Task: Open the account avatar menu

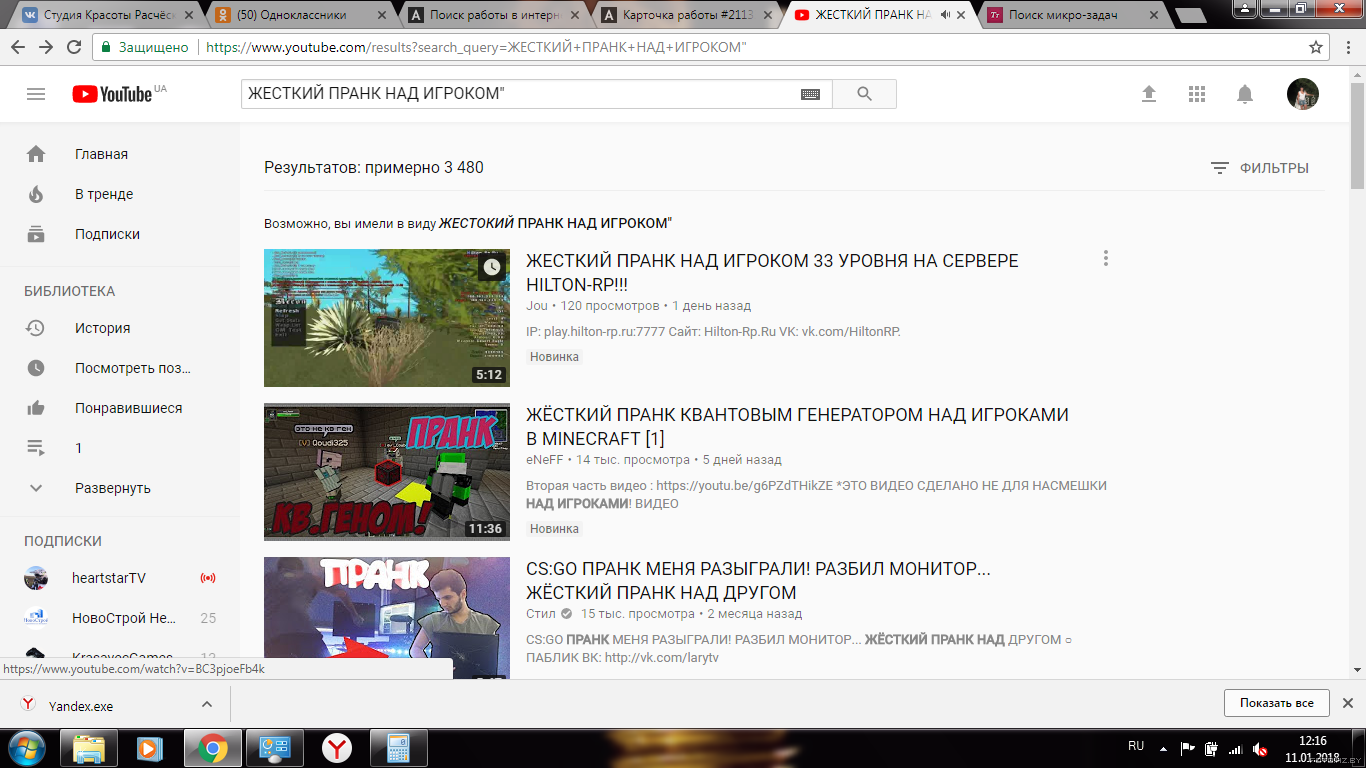Action: [x=1303, y=94]
